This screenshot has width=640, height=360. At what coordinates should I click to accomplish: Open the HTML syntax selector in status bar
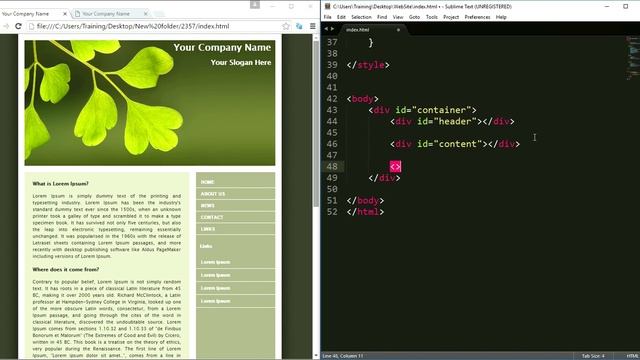coord(632,356)
